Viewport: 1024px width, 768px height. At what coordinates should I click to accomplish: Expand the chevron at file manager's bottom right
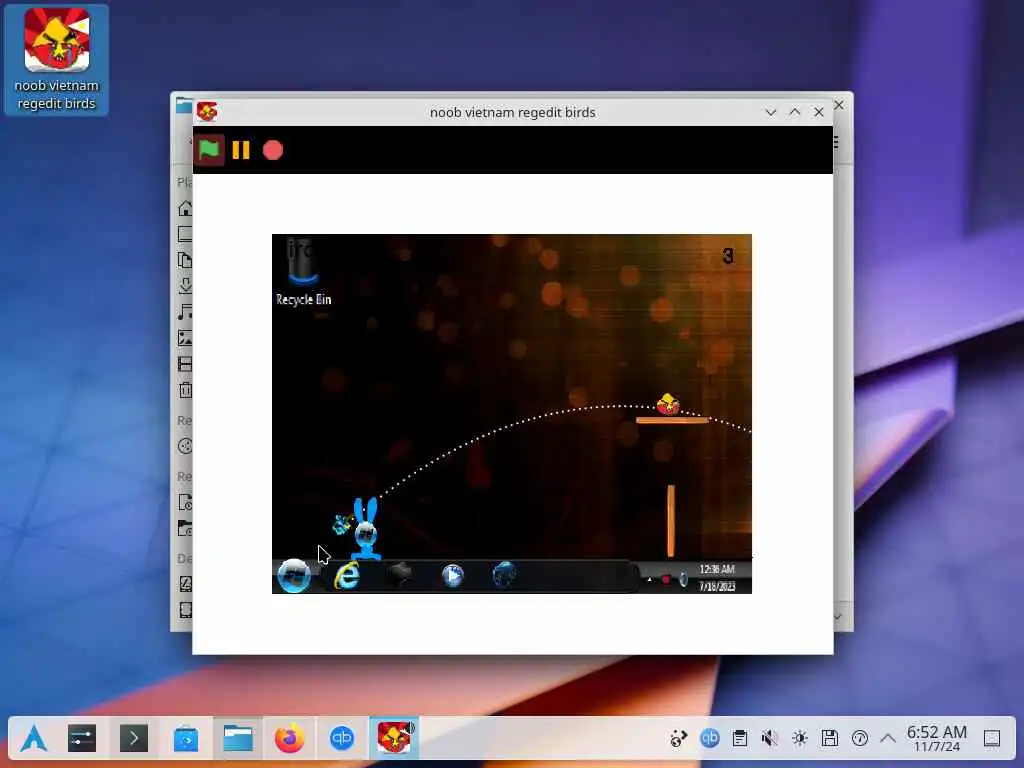point(838,616)
